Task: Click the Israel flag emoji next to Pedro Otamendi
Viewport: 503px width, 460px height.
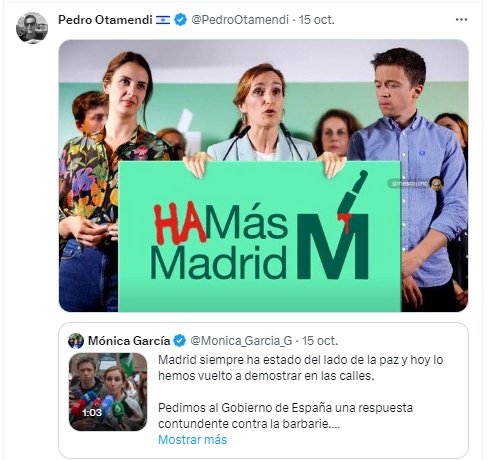Action: point(163,20)
